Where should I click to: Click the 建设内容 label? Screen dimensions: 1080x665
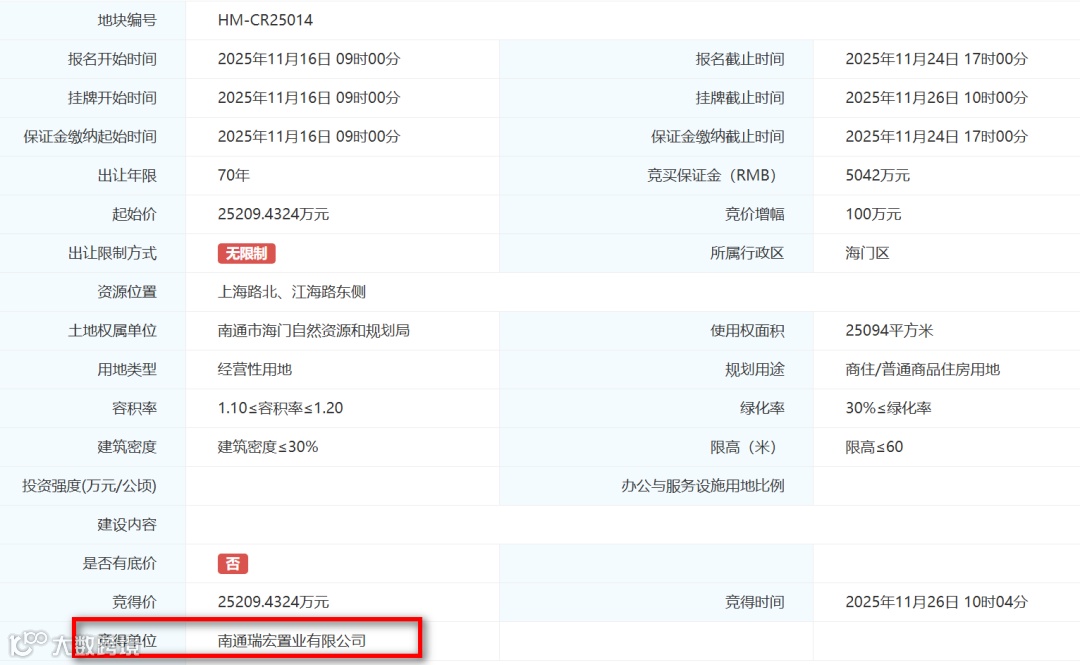(127, 524)
